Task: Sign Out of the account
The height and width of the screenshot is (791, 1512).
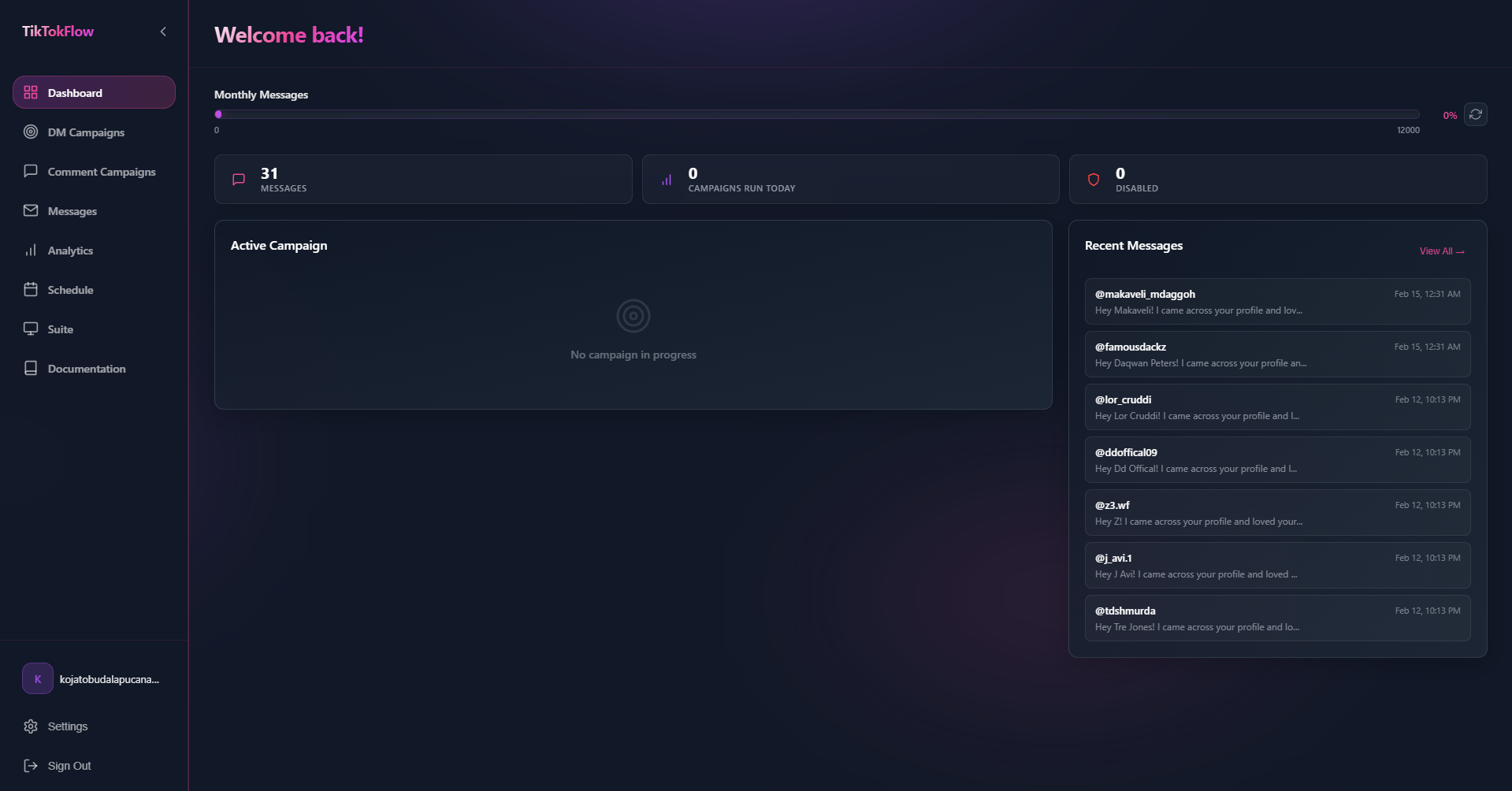Action: [x=69, y=766]
